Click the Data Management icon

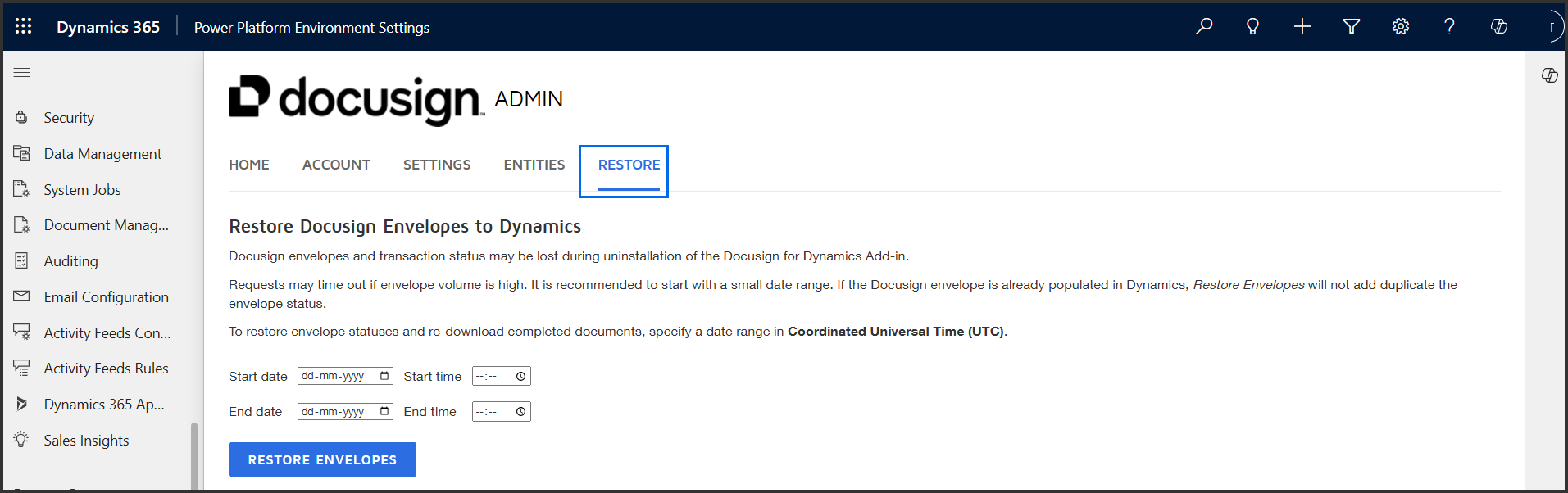[x=22, y=153]
